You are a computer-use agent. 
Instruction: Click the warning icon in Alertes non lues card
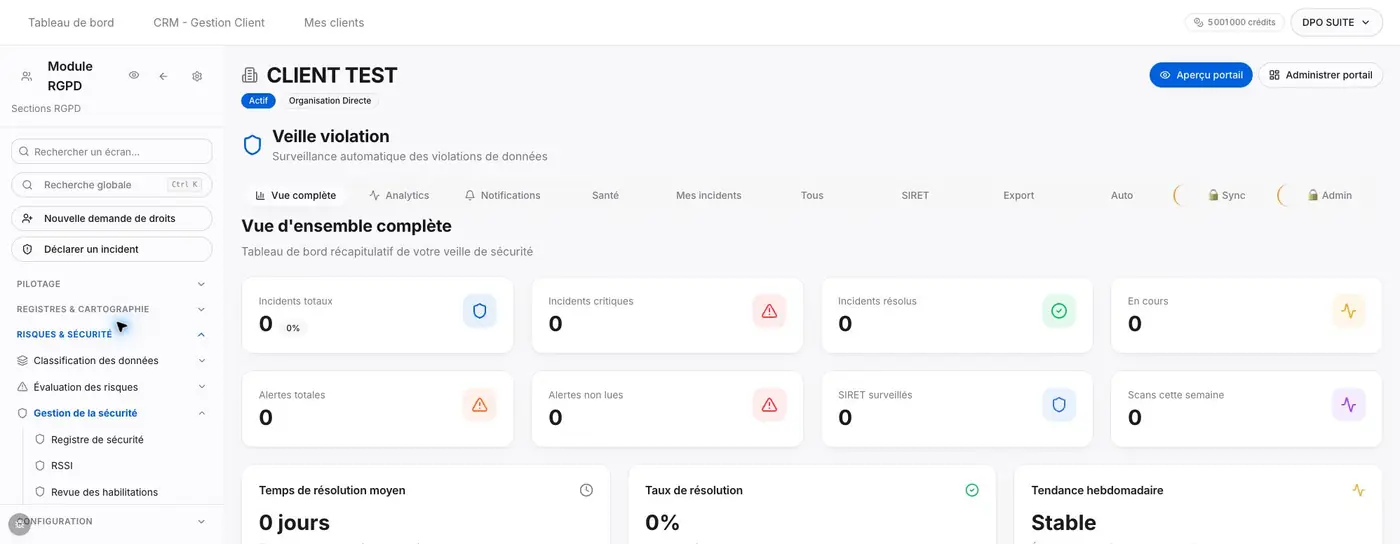click(x=769, y=405)
